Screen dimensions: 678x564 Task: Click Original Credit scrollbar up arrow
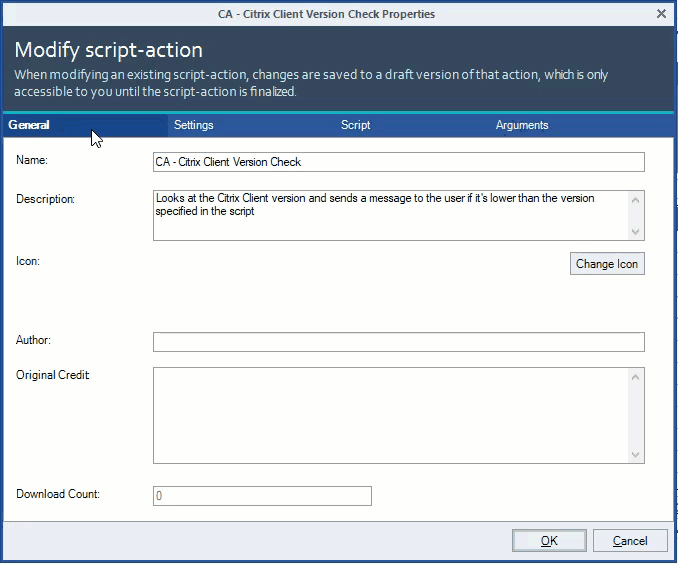point(635,377)
